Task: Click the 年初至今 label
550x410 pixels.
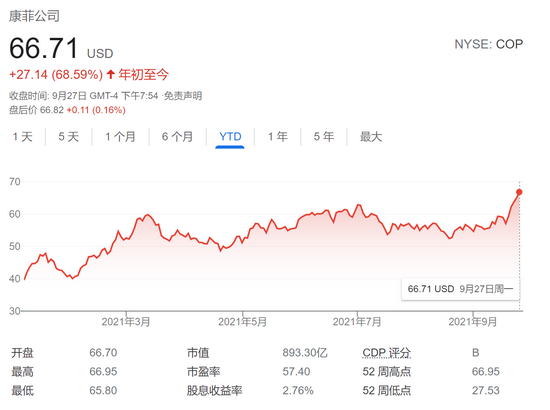Action: [143, 75]
